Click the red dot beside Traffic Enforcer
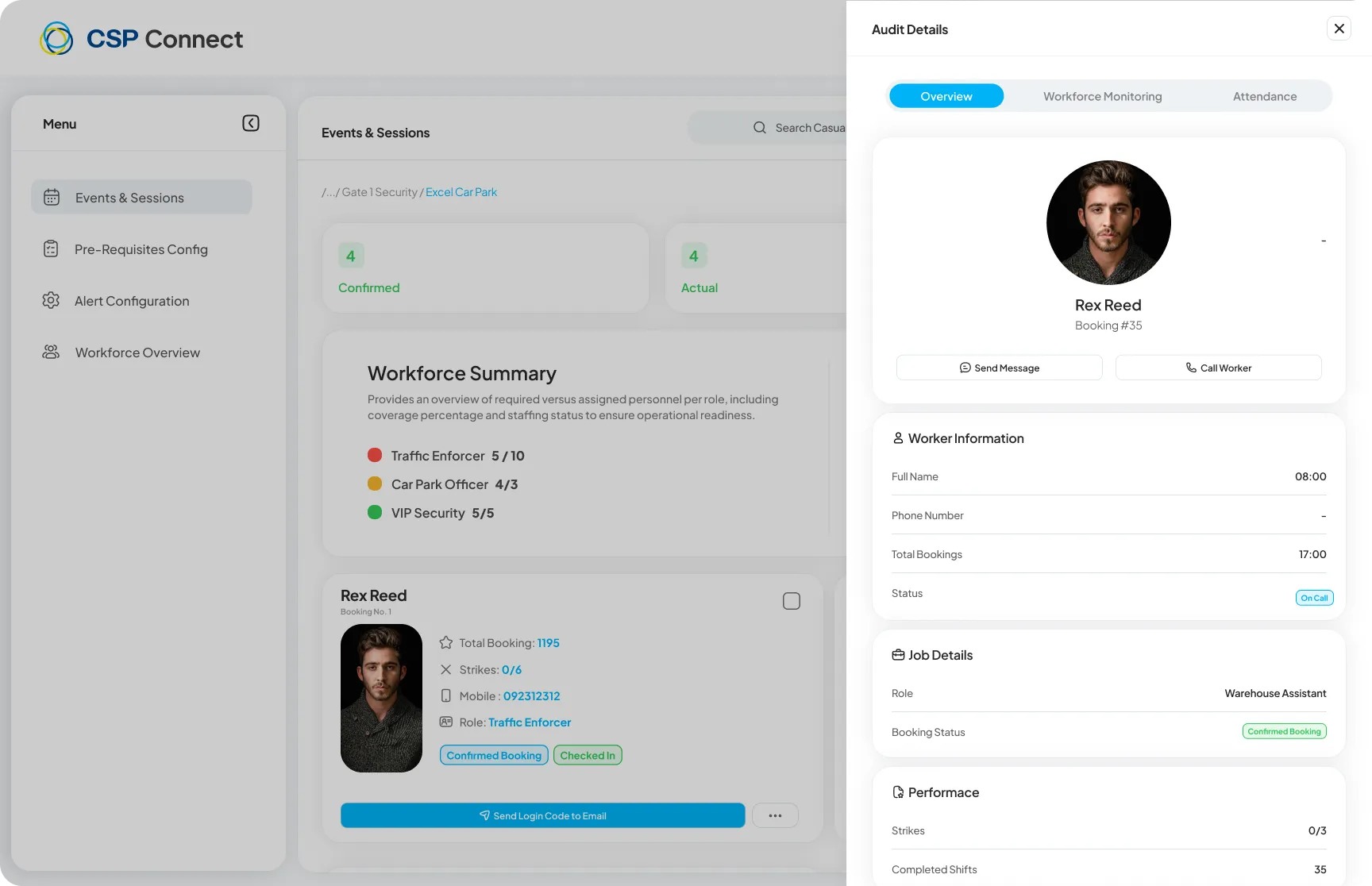Viewport: 1372px width, 886px height. [x=375, y=455]
